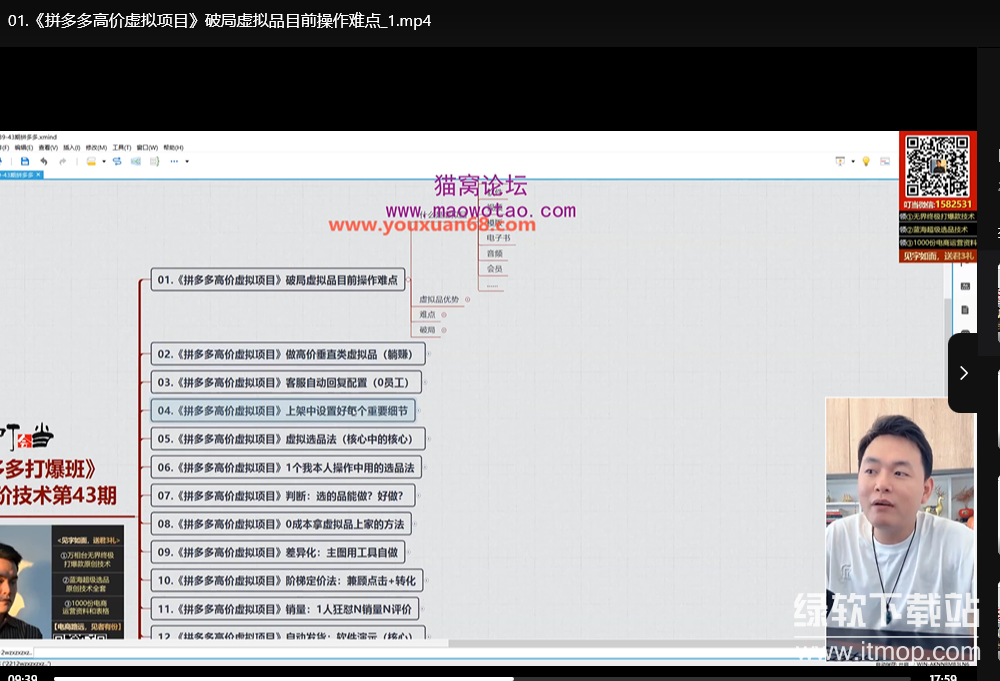Expand the 难点 subtopic circle

coord(444,314)
